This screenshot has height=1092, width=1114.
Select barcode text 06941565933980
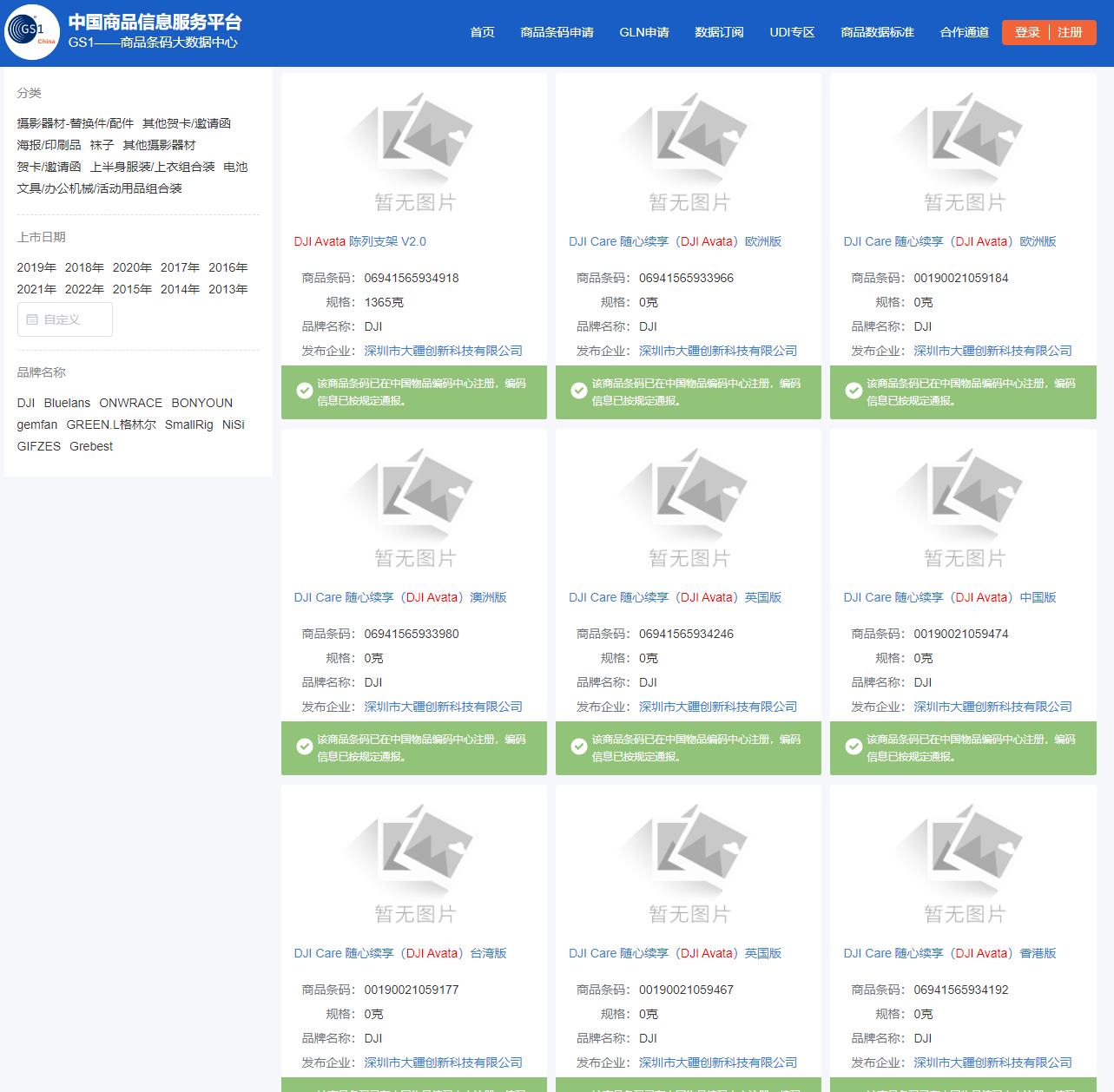click(412, 634)
